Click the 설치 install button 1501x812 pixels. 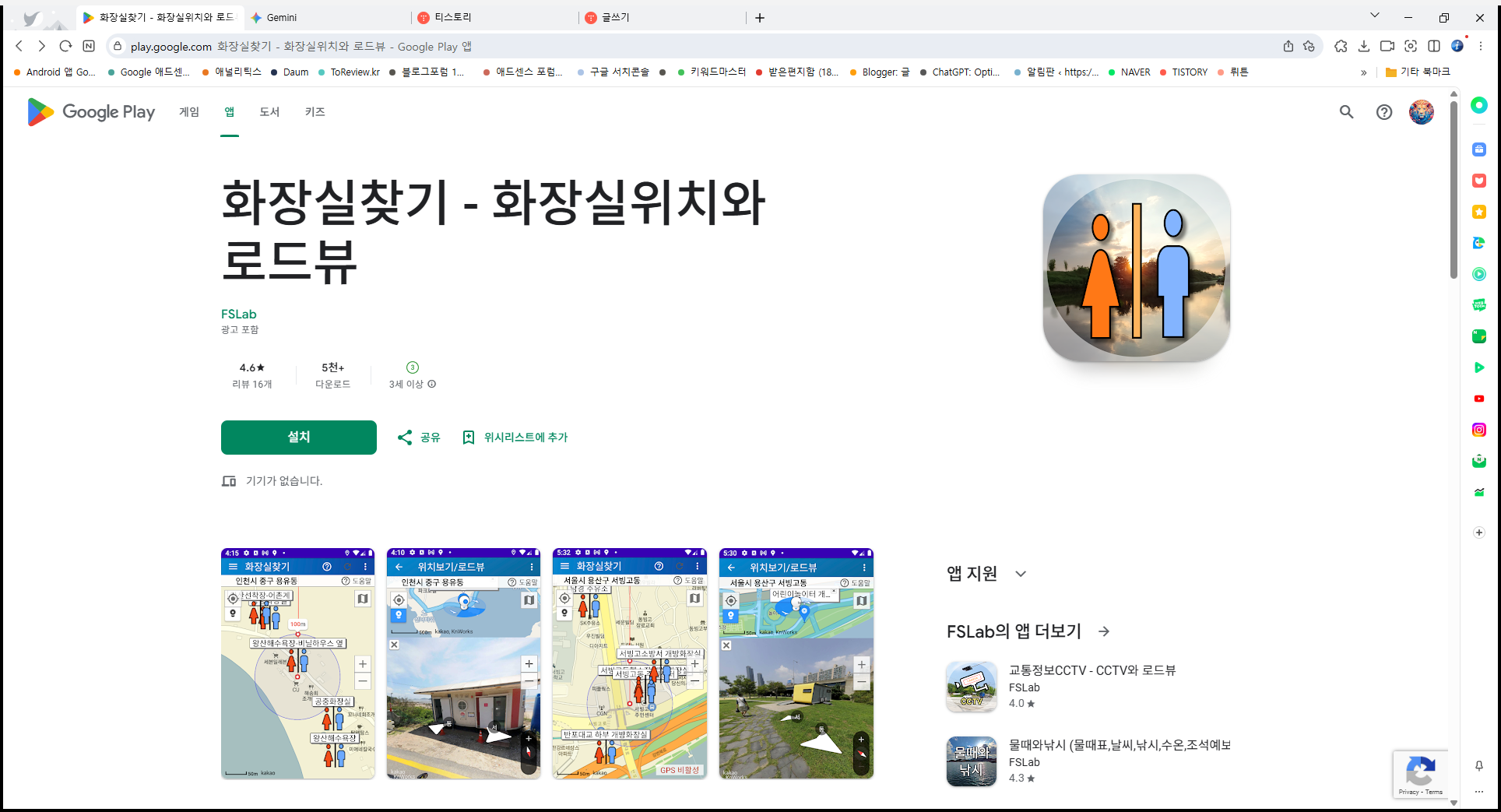298,438
